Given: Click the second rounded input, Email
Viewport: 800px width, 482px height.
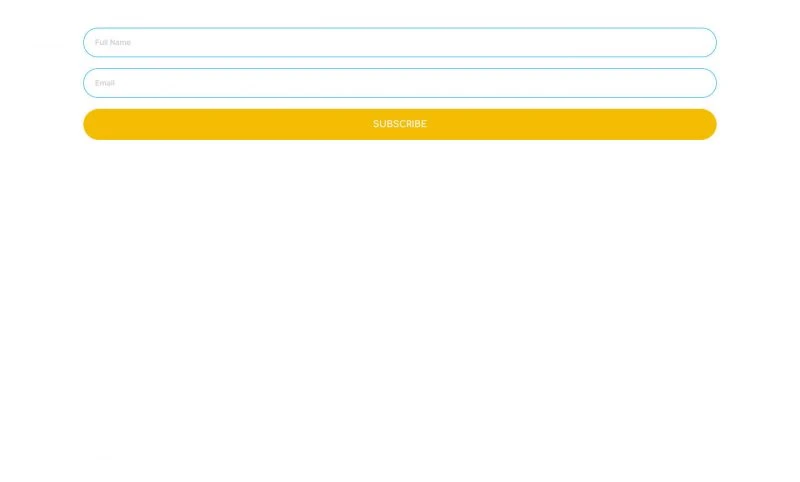Looking at the screenshot, I should tap(399, 83).
